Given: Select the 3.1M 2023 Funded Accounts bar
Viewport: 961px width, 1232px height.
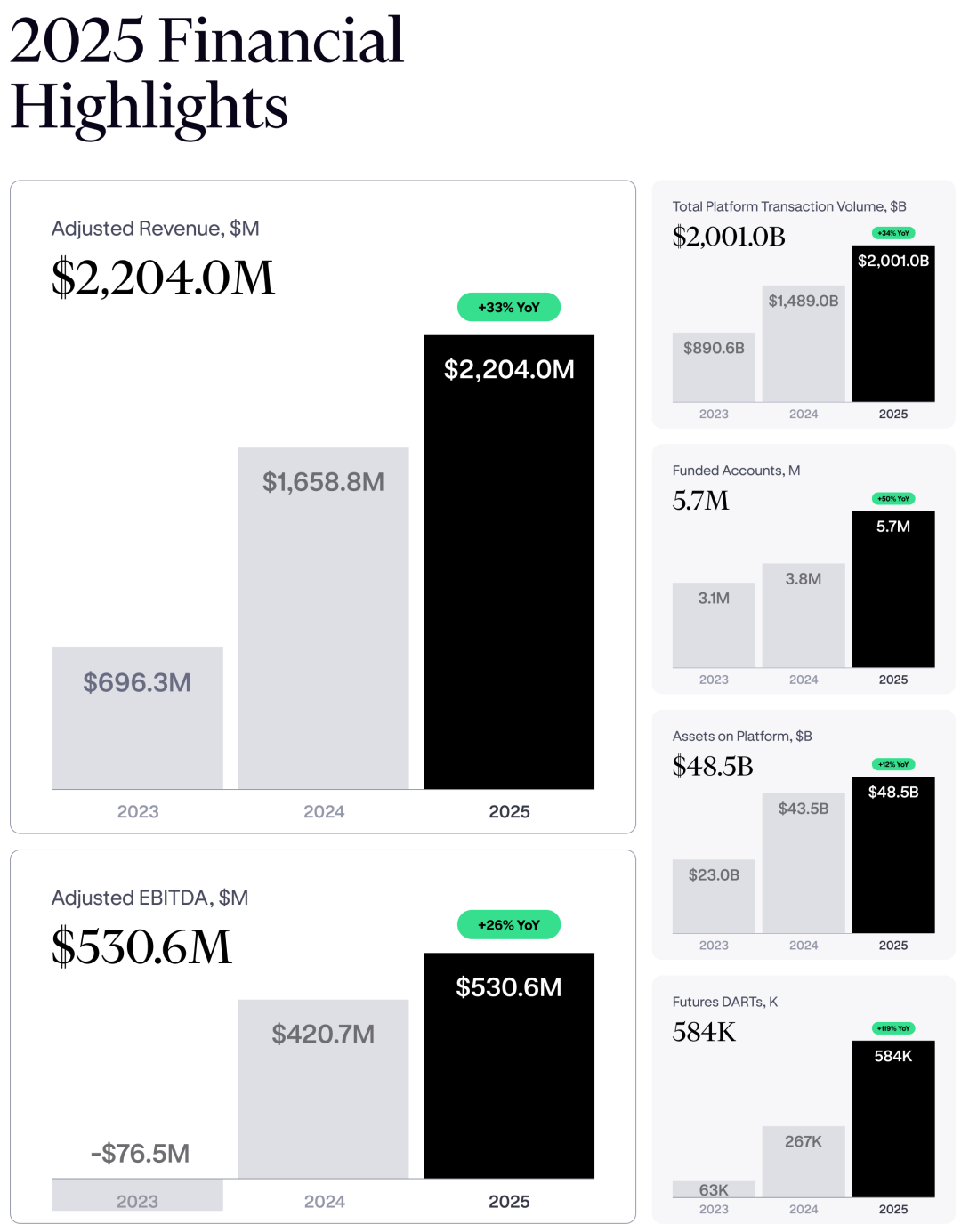Looking at the screenshot, I should point(714,624).
